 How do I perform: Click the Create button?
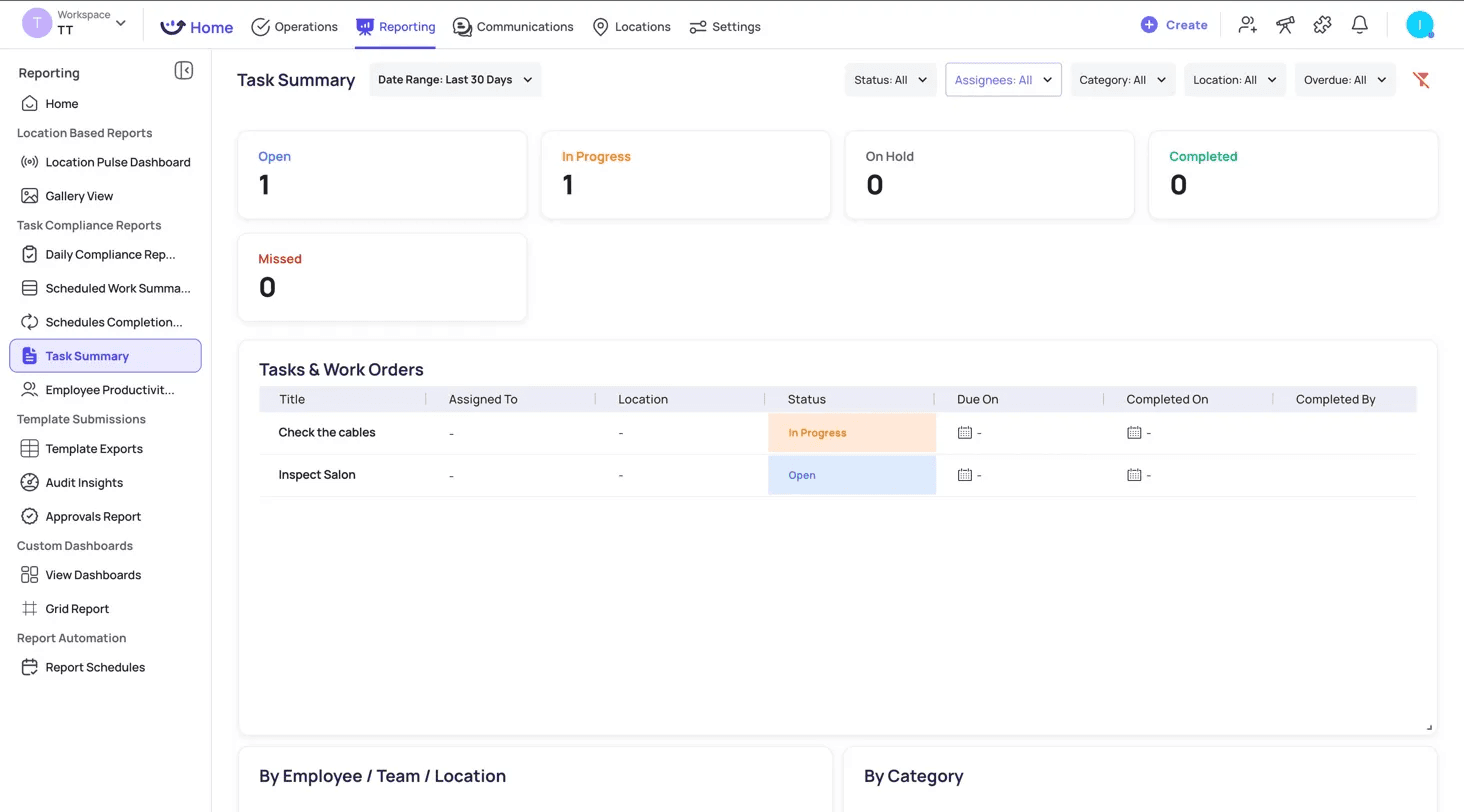[x=1174, y=25]
